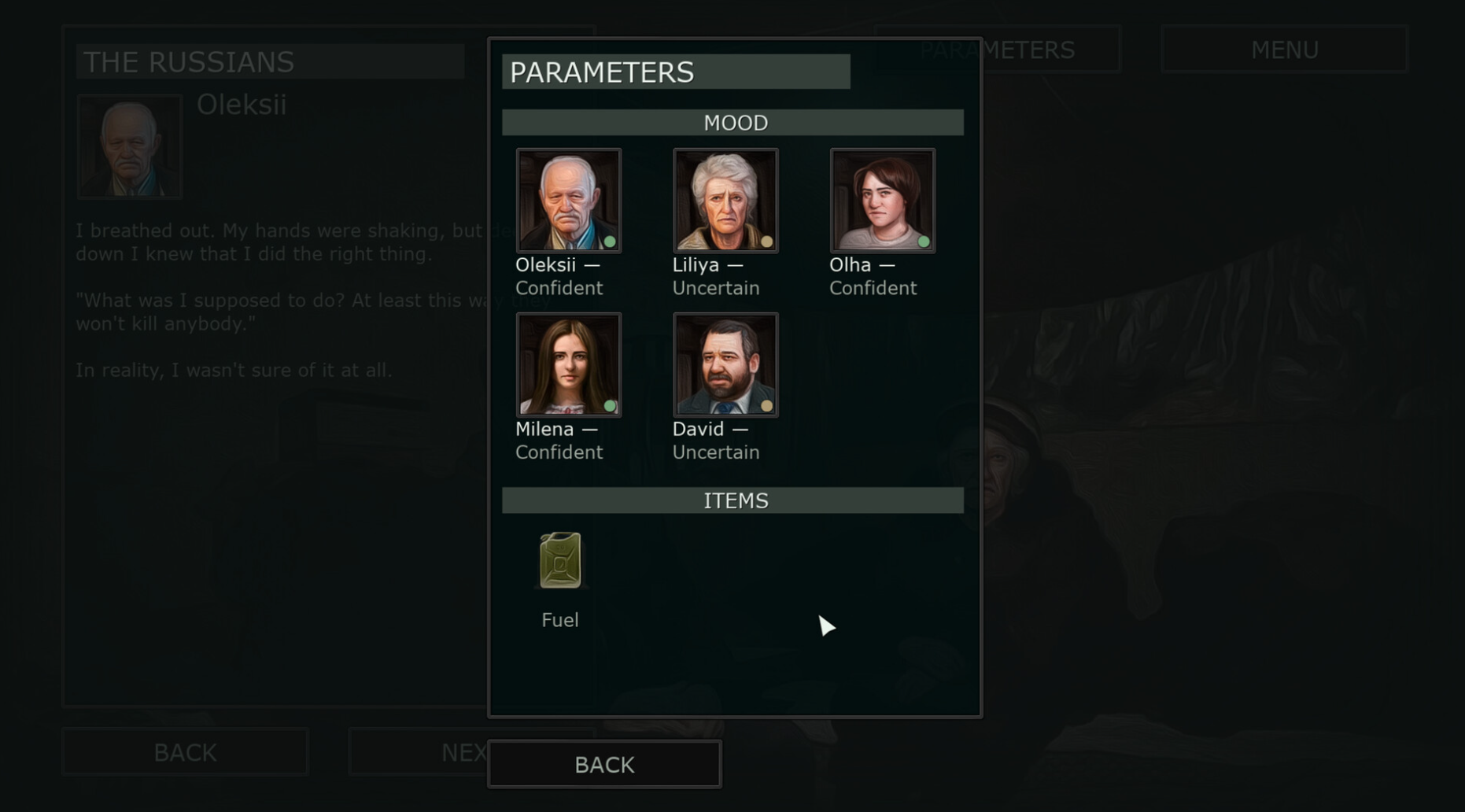Image resolution: width=1465 pixels, height=812 pixels.
Task: Click yellow mood dot on David's portrait
Action: [x=766, y=406]
